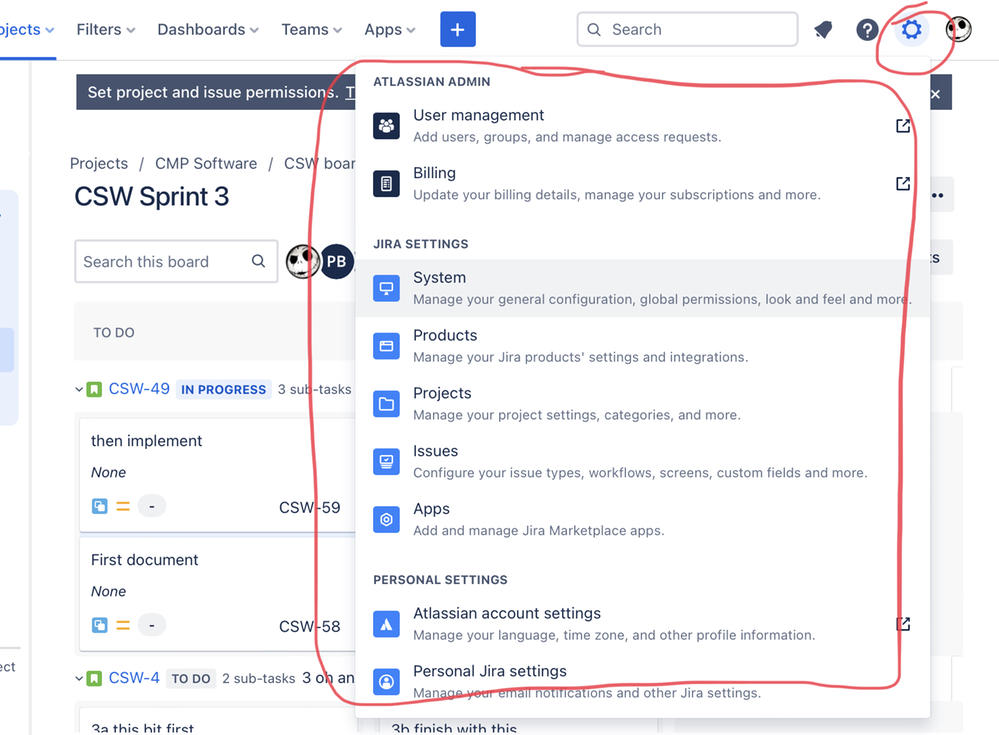Screen dimensions: 999x735
Task: Click the sub-task icon on CSW-59 card
Action: (99, 506)
